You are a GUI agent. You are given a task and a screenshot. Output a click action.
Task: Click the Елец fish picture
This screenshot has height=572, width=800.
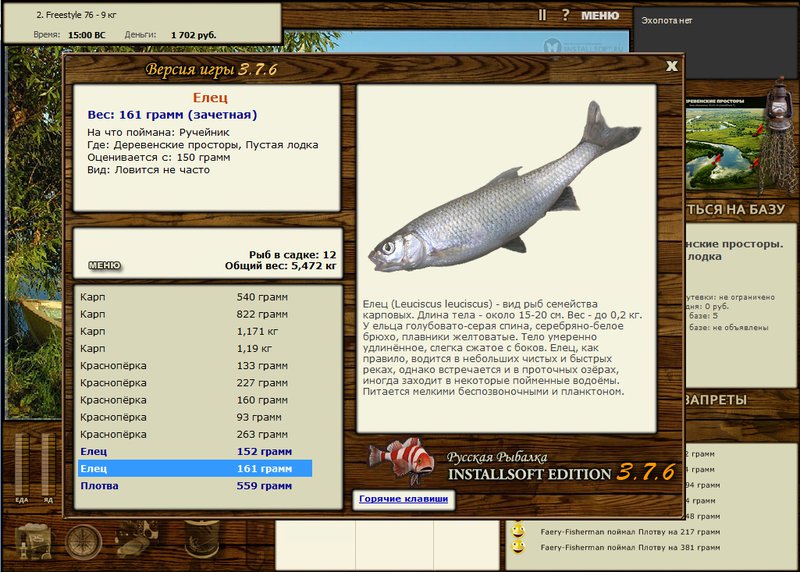pyautogui.click(x=505, y=187)
